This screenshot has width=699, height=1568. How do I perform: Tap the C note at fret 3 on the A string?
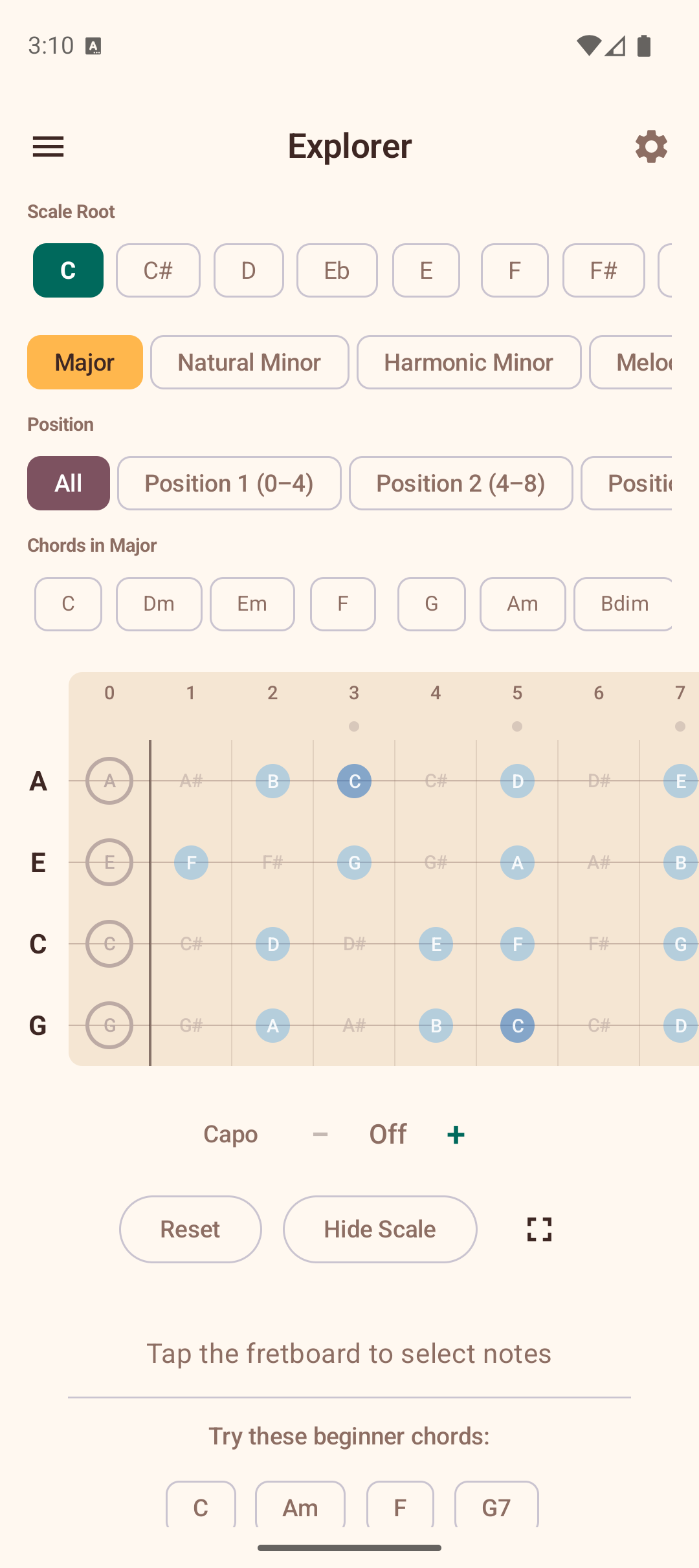point(354,781)
